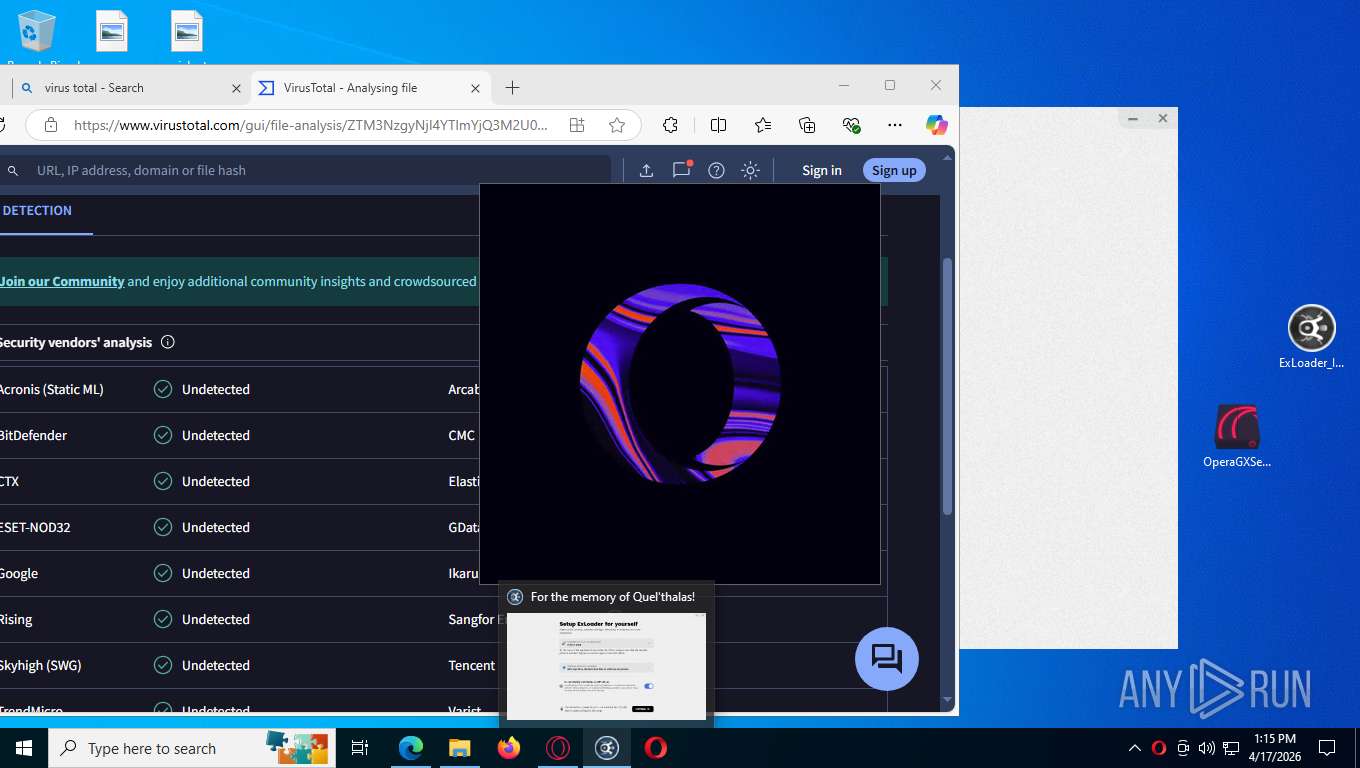
Task: Click the Edge address bar URL
Action: 311,125
